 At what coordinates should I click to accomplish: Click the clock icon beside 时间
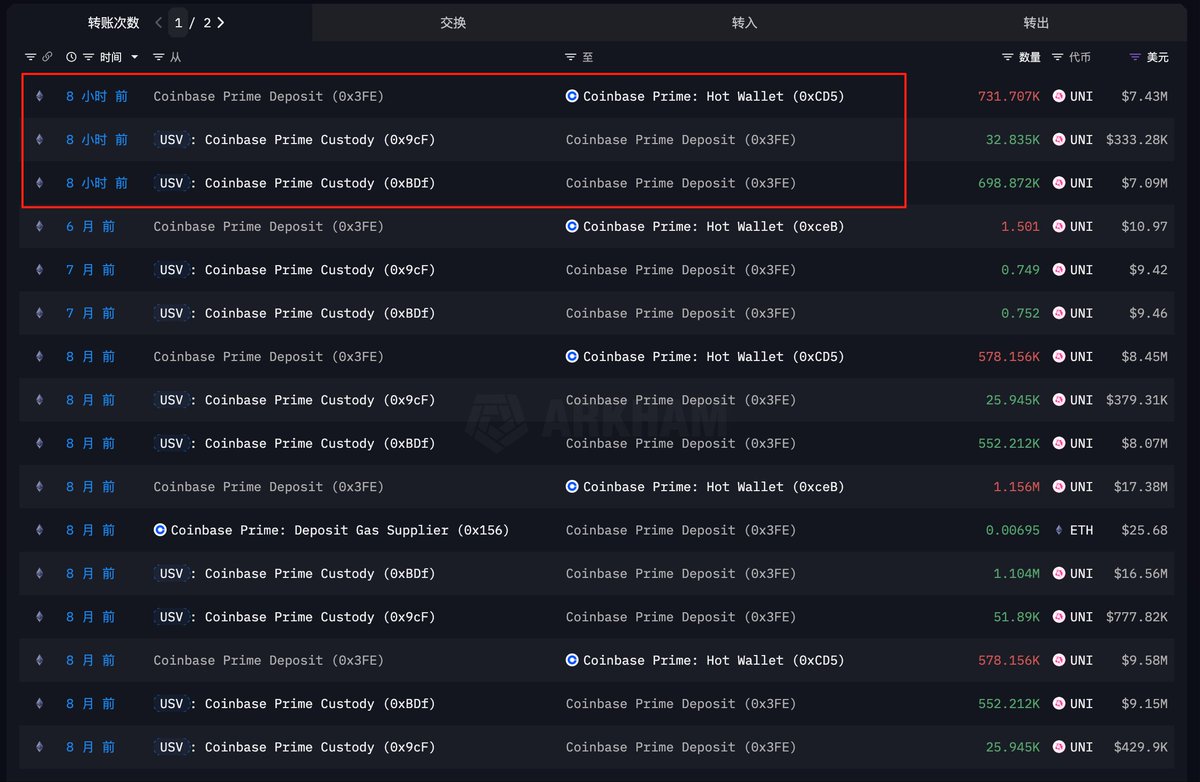tap(71, 57)
